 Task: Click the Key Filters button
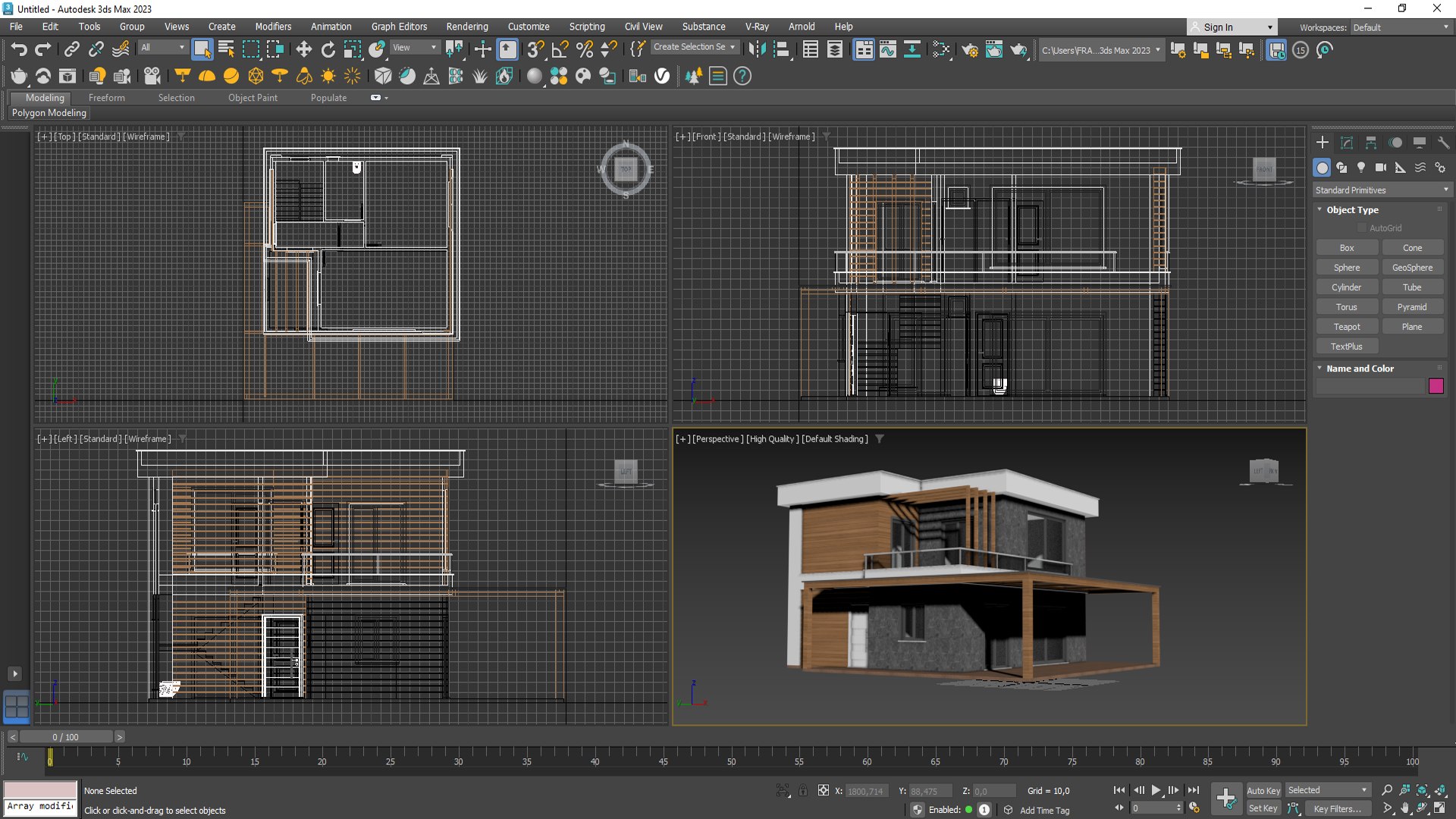coord(1338,808)
